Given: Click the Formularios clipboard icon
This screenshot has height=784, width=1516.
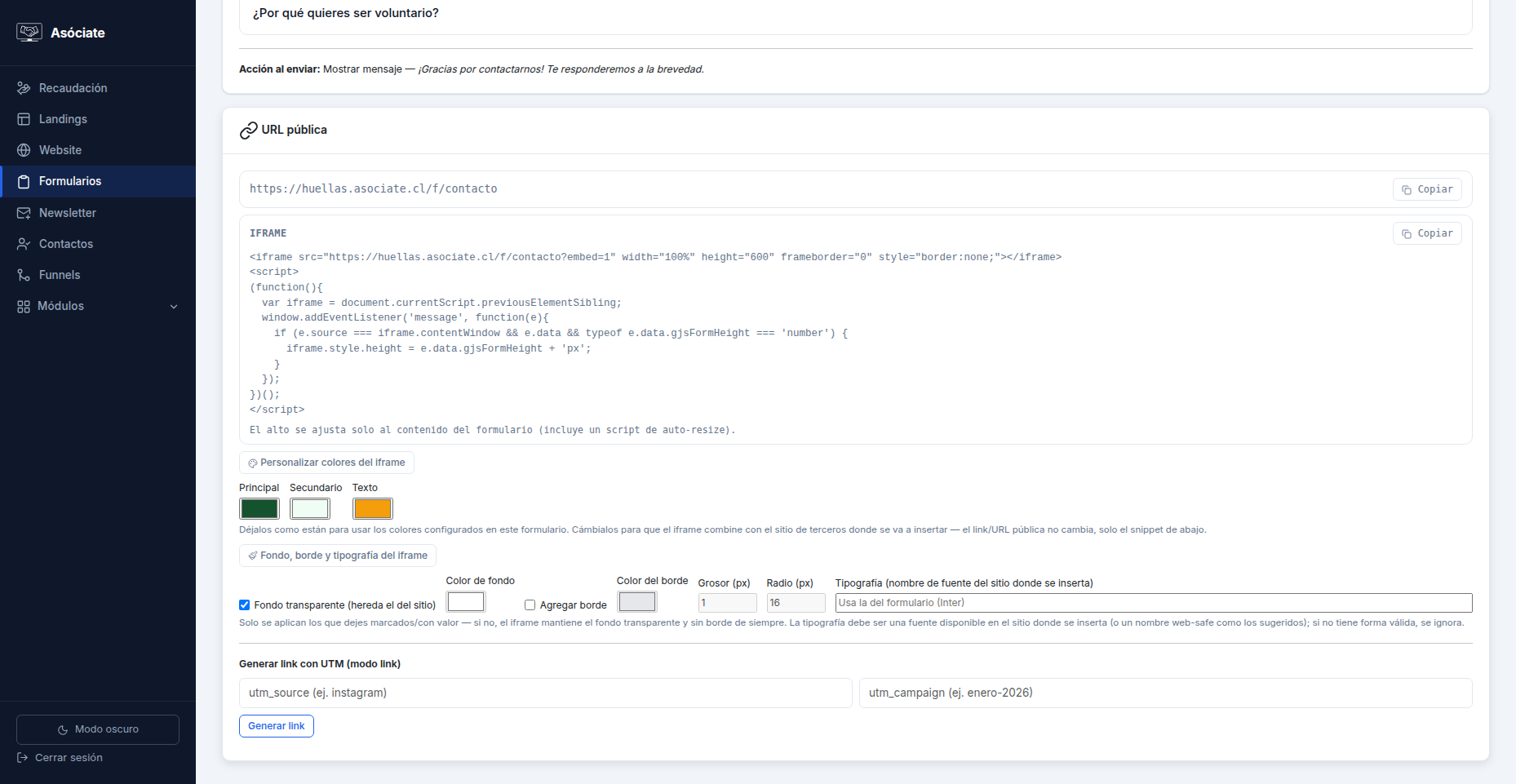Looking at the screenshot, I should [x=24, y=181].
